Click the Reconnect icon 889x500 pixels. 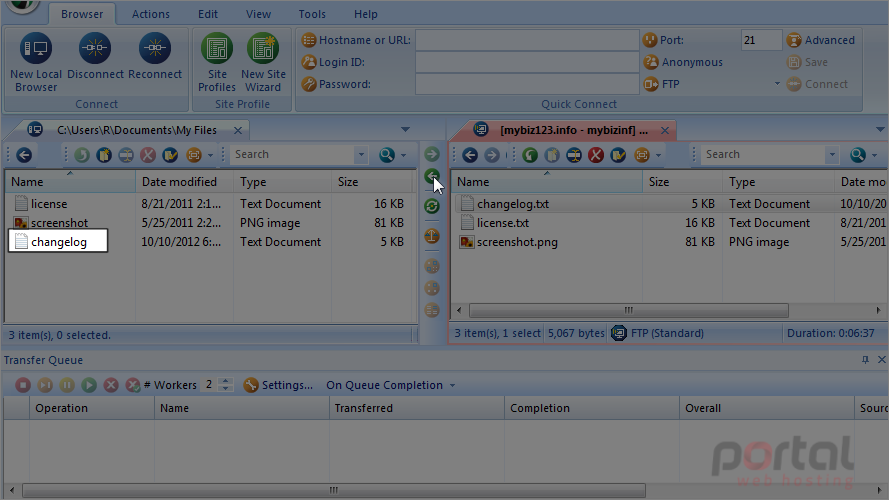click(155, 48)
